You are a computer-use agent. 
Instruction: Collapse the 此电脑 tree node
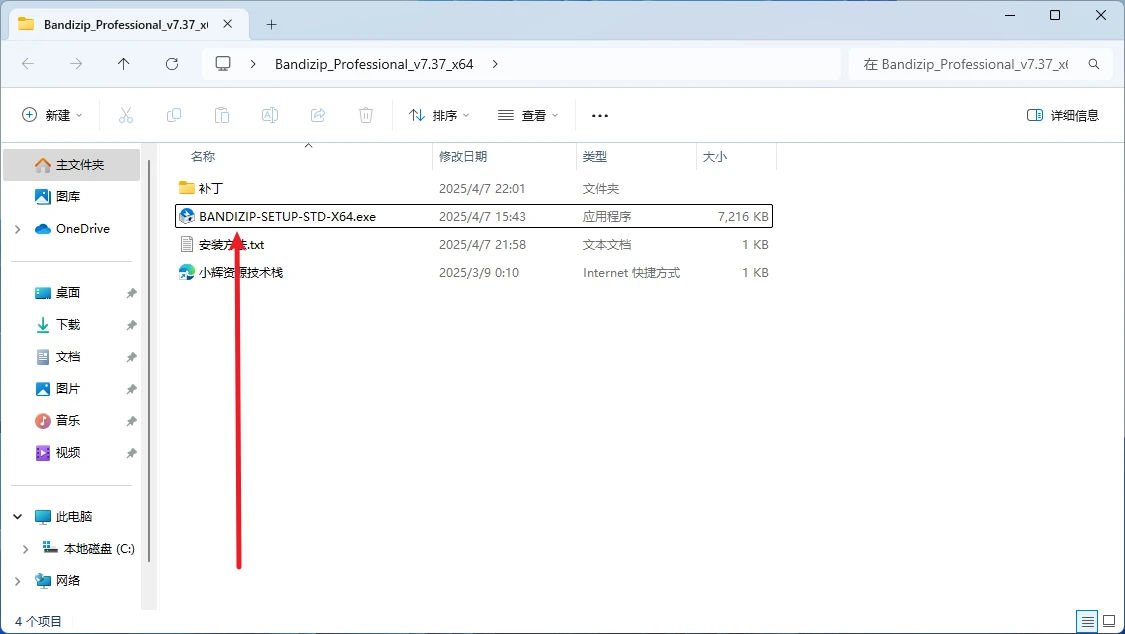tap(17, 516)
